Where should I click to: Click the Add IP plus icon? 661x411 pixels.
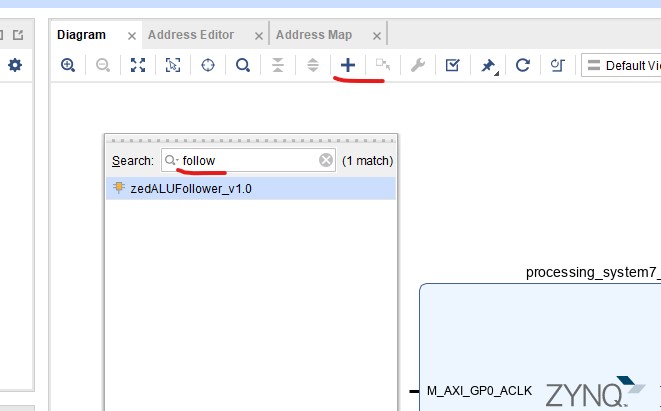tap(348, 65)
